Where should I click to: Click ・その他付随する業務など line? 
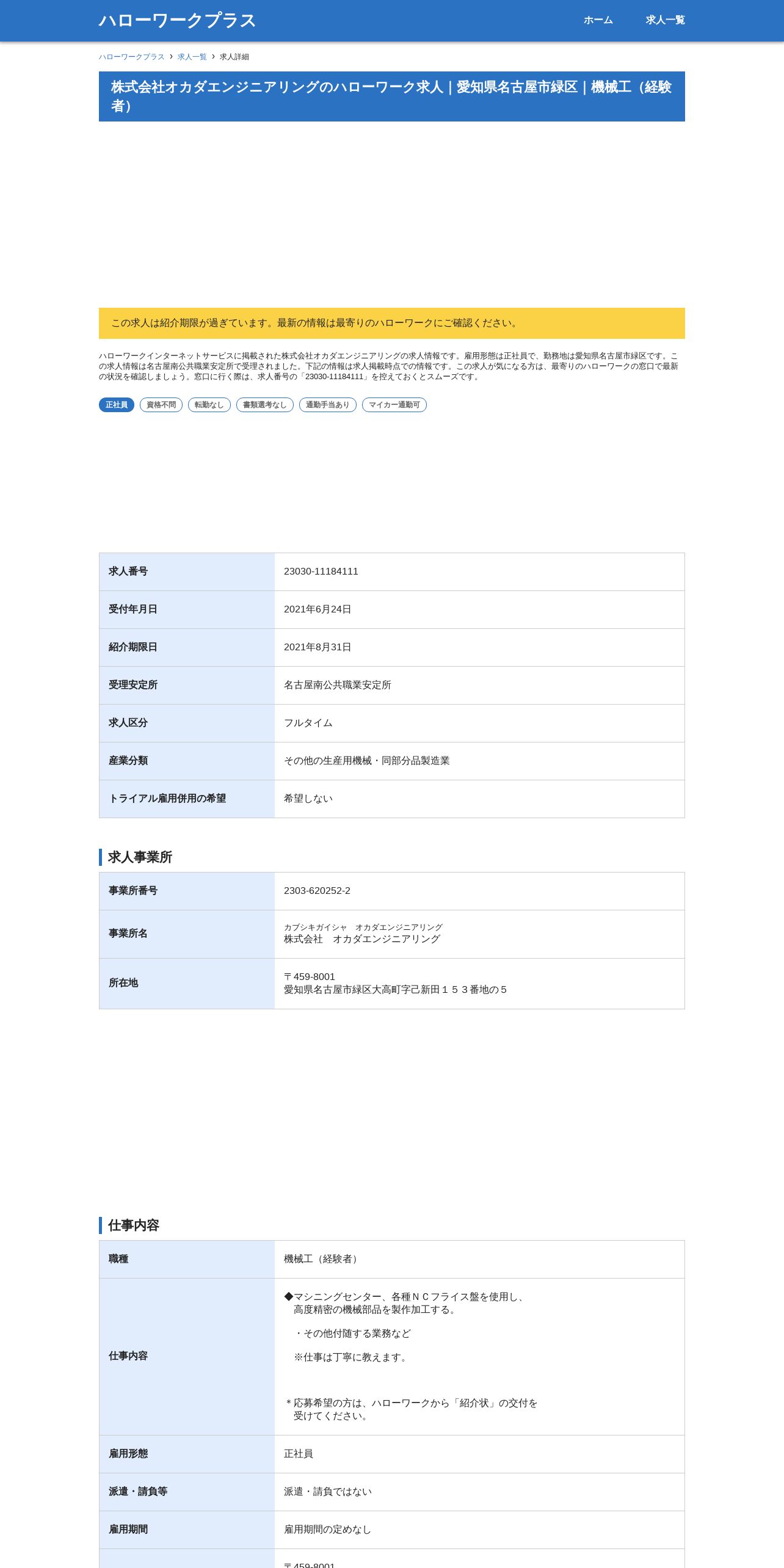[352, 1334]
